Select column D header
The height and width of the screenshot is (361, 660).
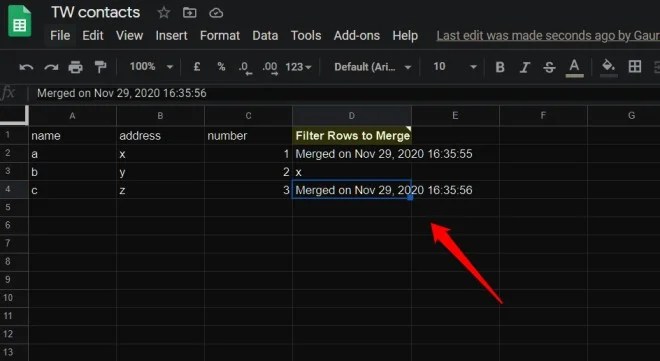point(352,116)
